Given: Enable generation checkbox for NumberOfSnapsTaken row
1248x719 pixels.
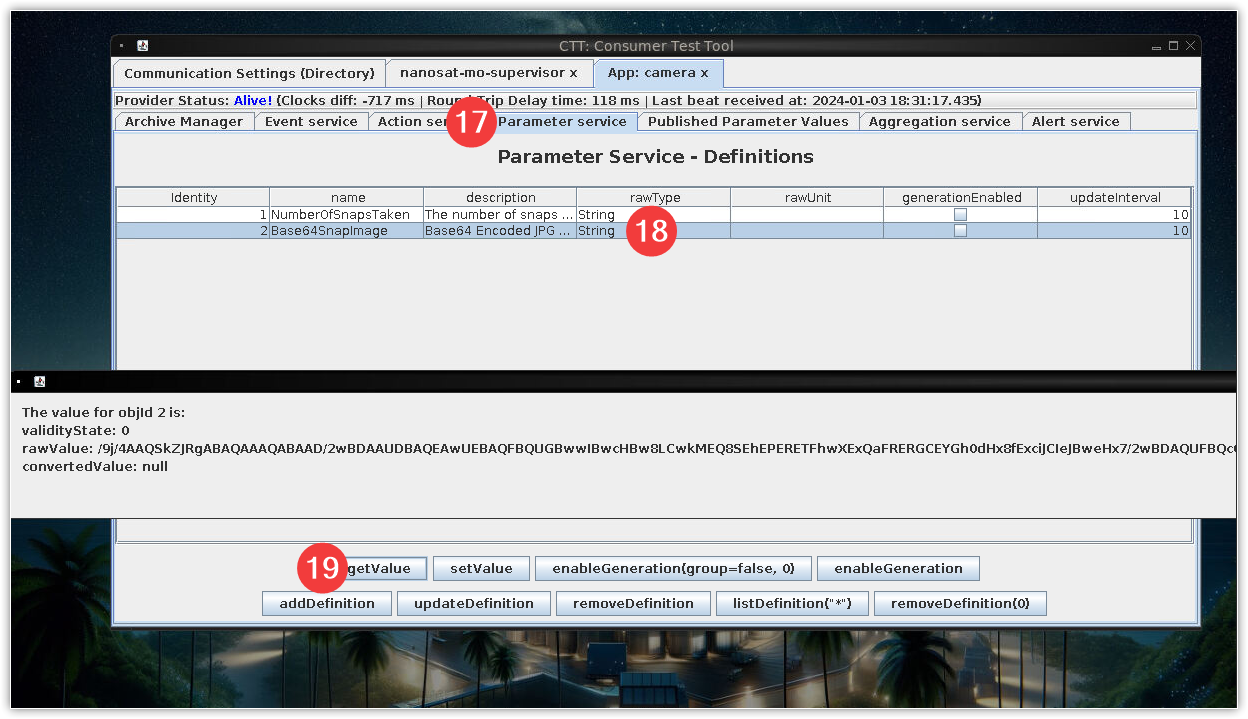Looking at the screenshot, I should tap(960, 215).
